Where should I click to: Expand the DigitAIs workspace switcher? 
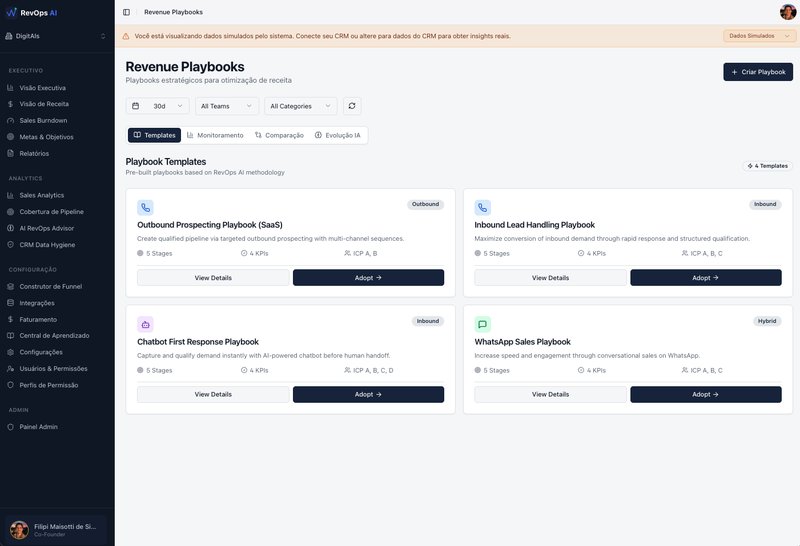click(57, 36)
